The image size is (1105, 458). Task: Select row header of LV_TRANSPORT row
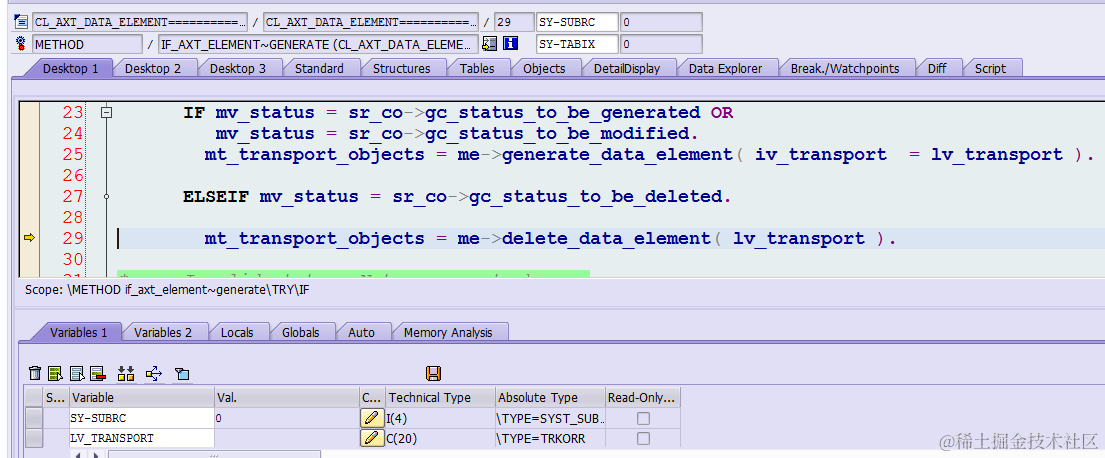[34, 438]
